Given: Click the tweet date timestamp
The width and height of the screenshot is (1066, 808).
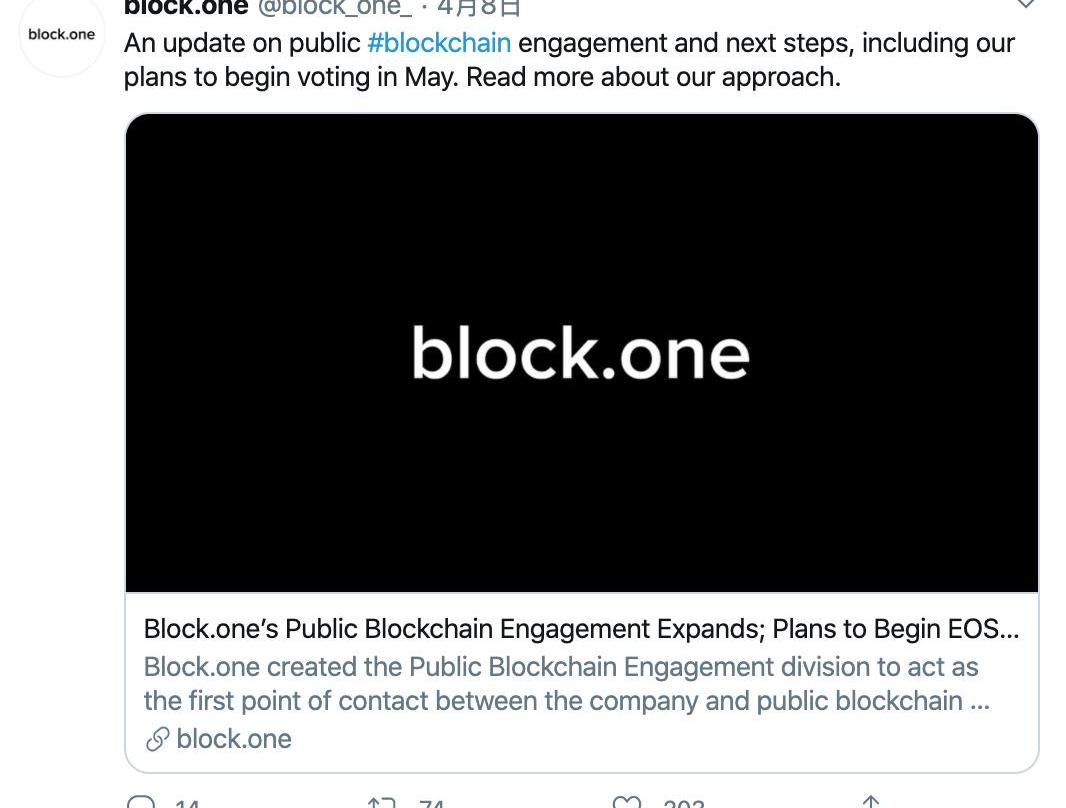Looking at the screenshot, I should (x=479, y=7).
